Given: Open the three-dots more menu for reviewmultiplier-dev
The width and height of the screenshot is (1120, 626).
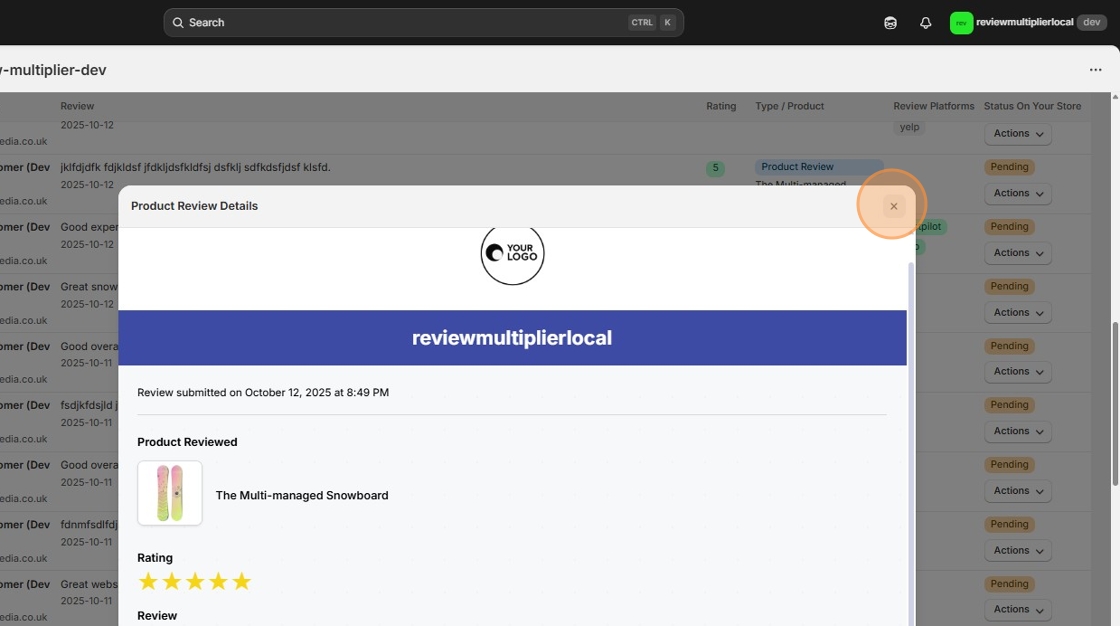Looking at the screenshot, I should (x=1095, y=70).
